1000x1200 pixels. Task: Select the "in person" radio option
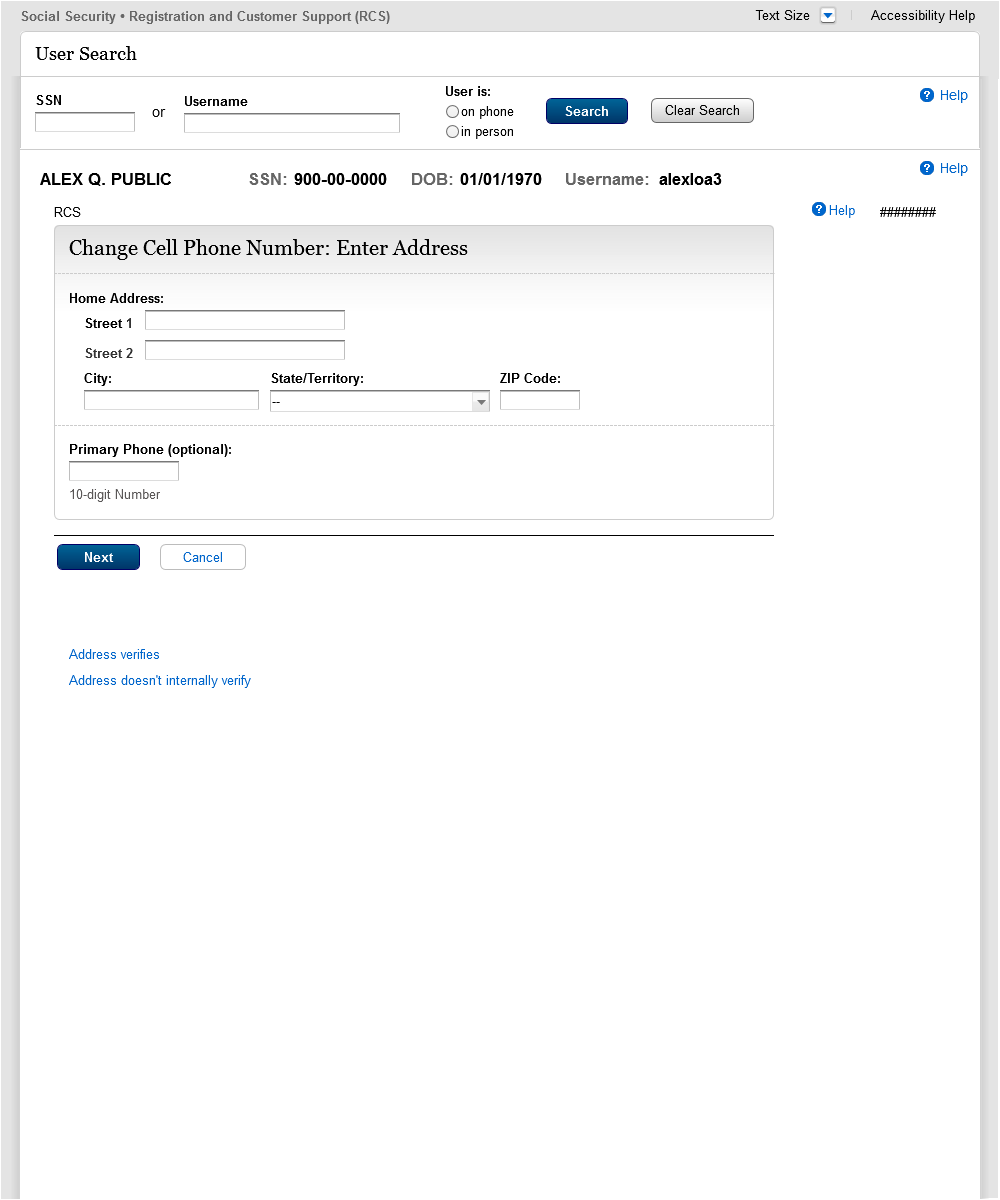coord(452,132)
